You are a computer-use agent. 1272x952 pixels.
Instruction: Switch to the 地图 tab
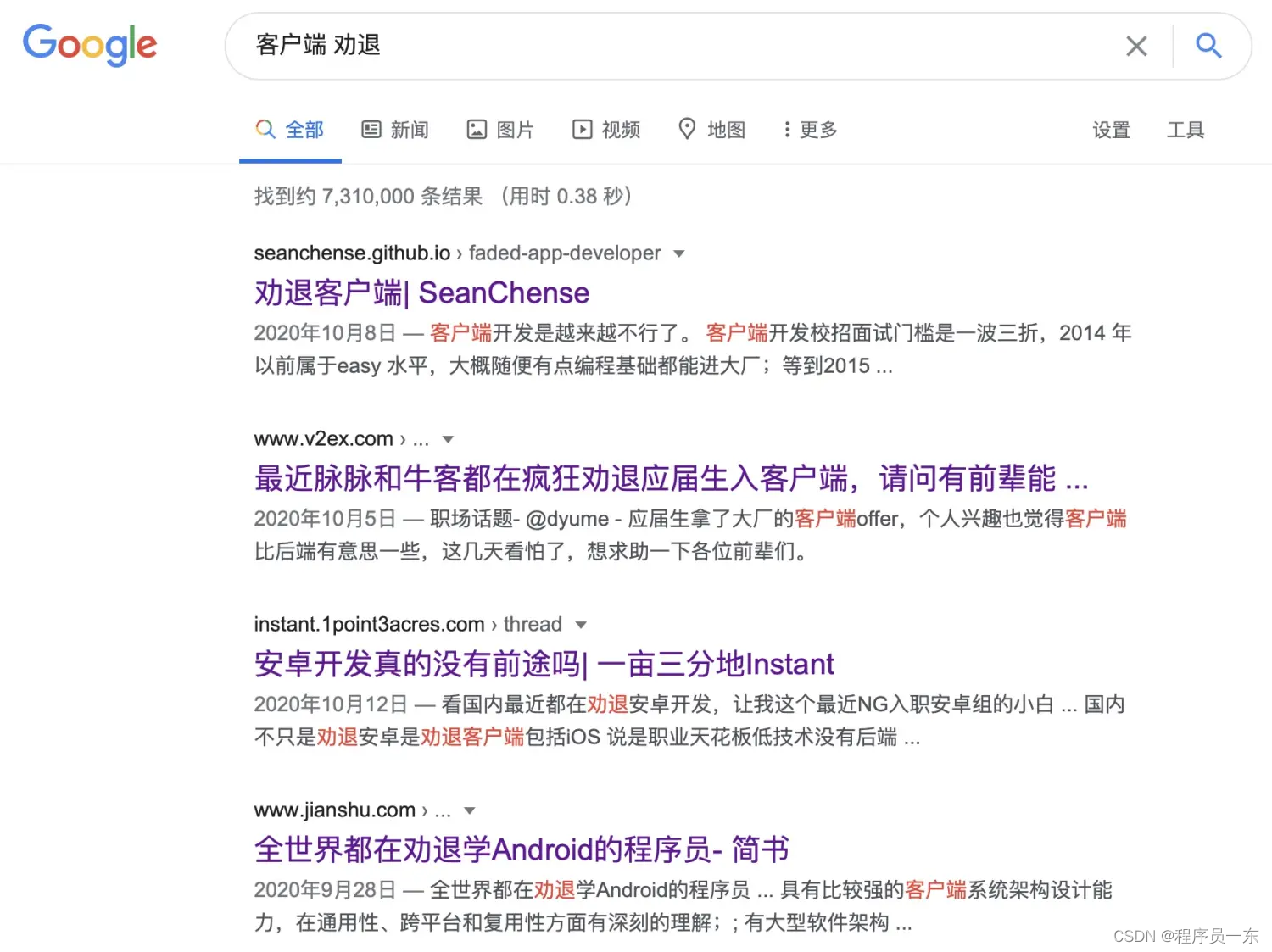(x=711, y=130)
